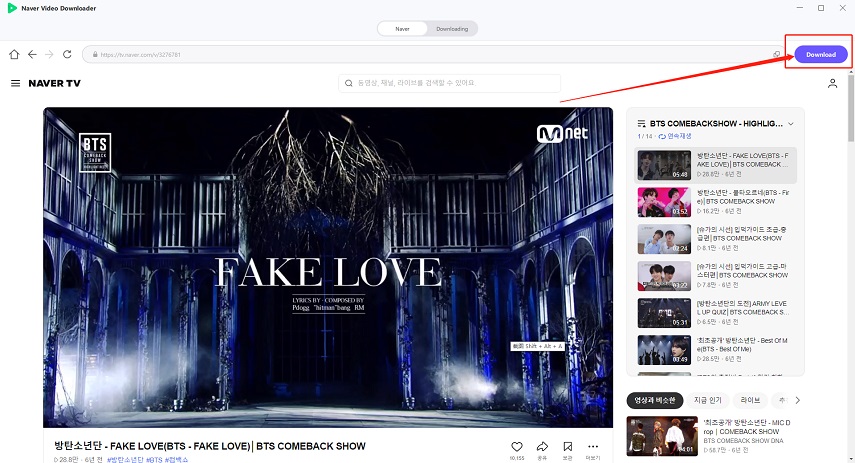Show more category chips with right chevron

pyautogui.click(x=797, y=400)
